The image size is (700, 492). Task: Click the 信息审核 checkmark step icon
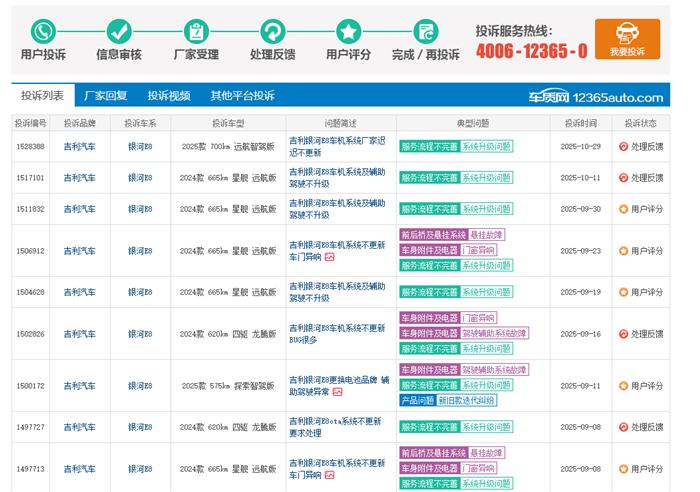click(119, 31)
